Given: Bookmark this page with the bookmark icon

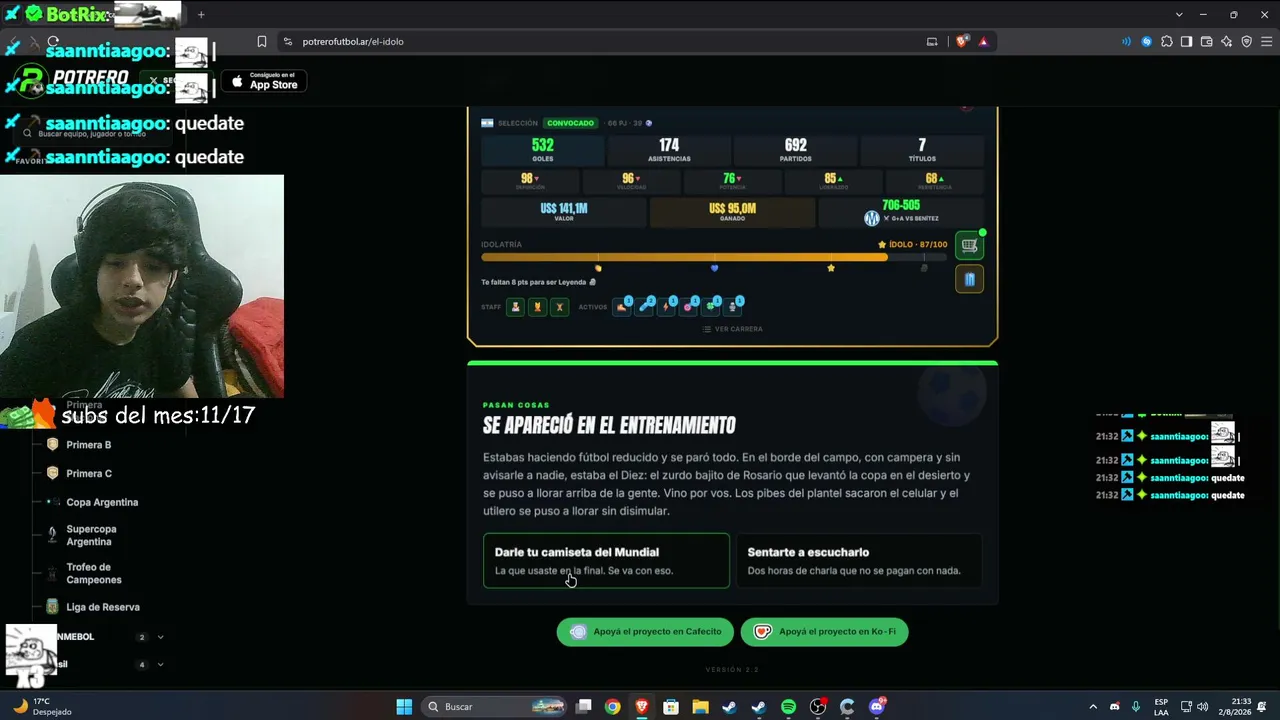Looking at the screenshot, I should click(262, 41).
